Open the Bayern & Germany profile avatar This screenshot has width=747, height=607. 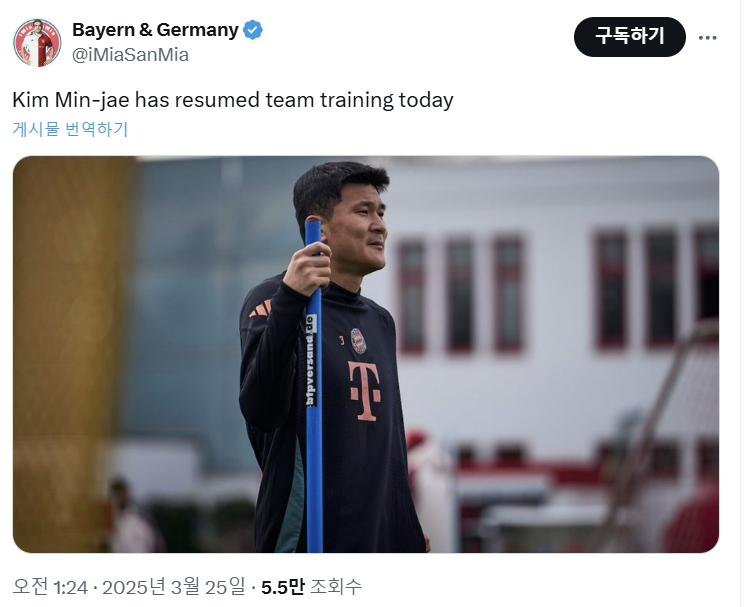(x=37, y=42)
